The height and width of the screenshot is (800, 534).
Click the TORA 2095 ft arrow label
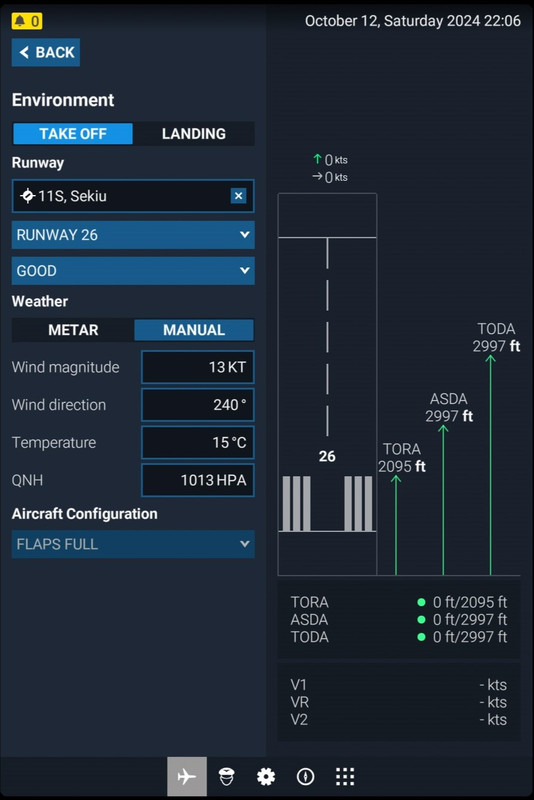pos(402,458)
